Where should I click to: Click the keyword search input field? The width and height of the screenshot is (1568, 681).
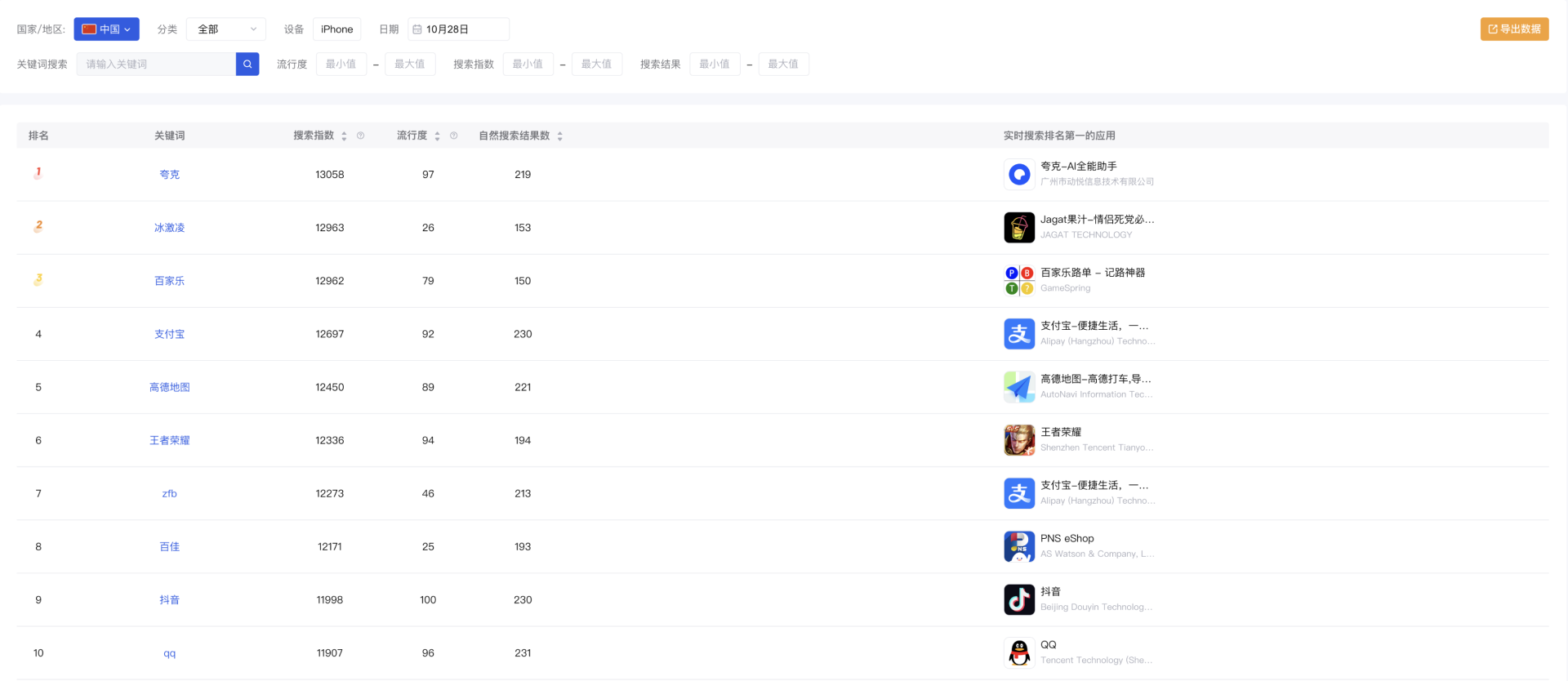pos(156,65)
